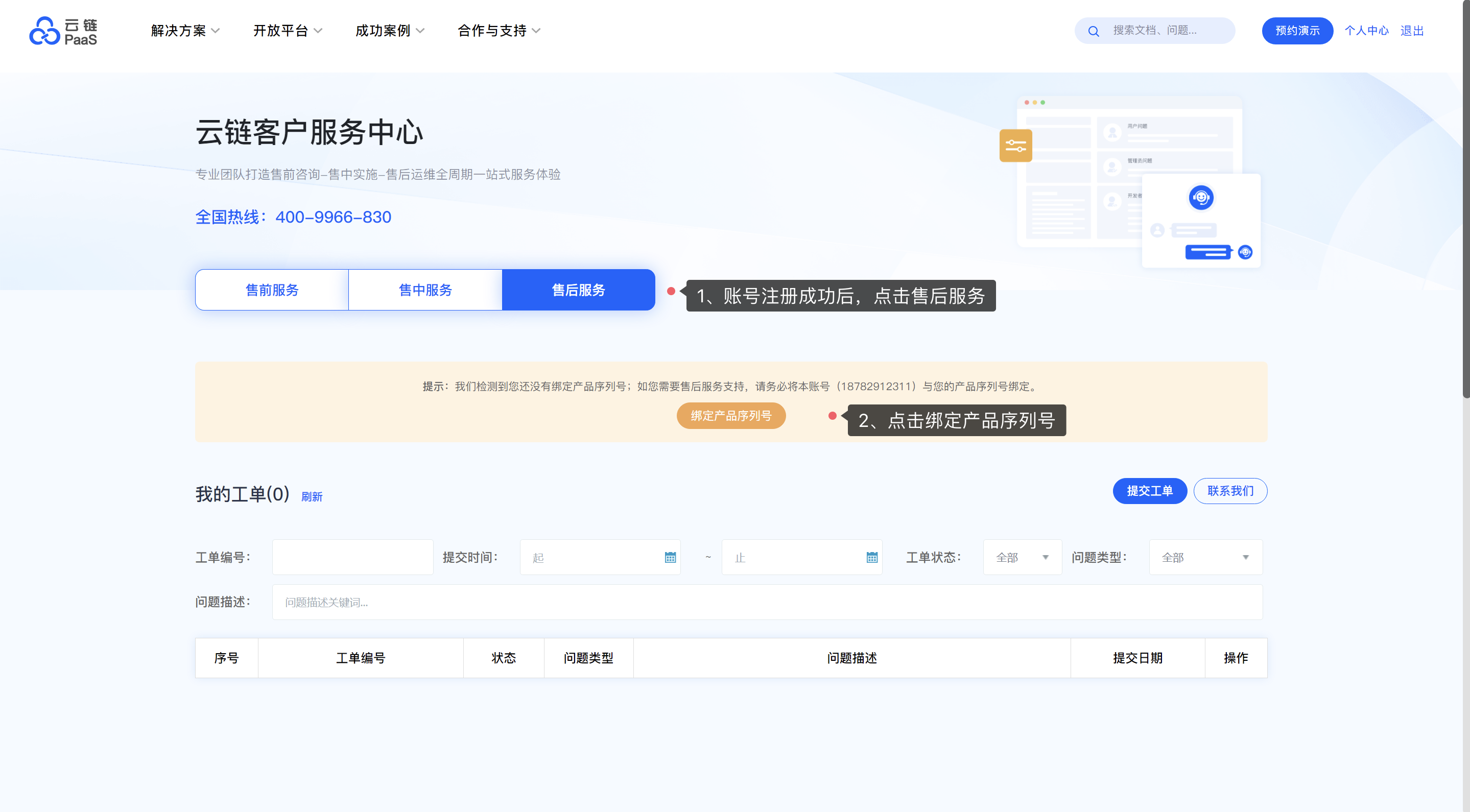The image size is (1470, 812).
Task: Open the 问题类型 dropdown
Action: click(1204, 558)
